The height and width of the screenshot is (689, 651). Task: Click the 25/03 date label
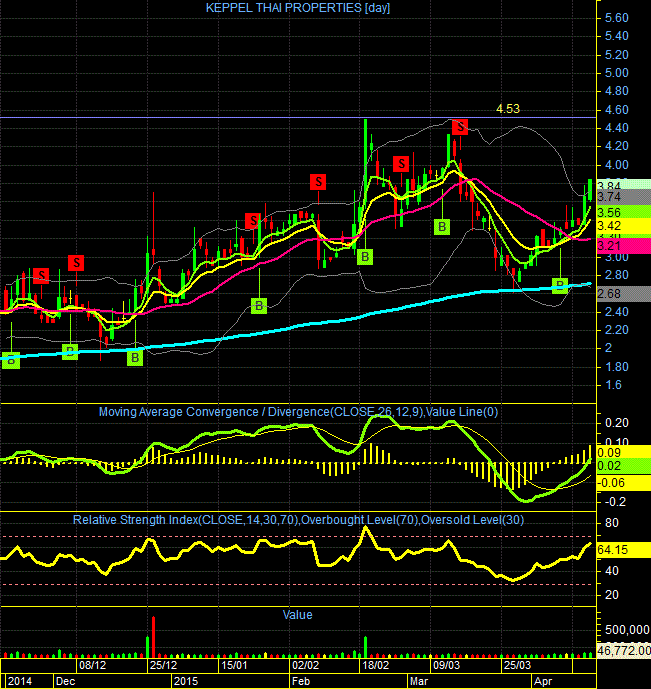point(517,665)
